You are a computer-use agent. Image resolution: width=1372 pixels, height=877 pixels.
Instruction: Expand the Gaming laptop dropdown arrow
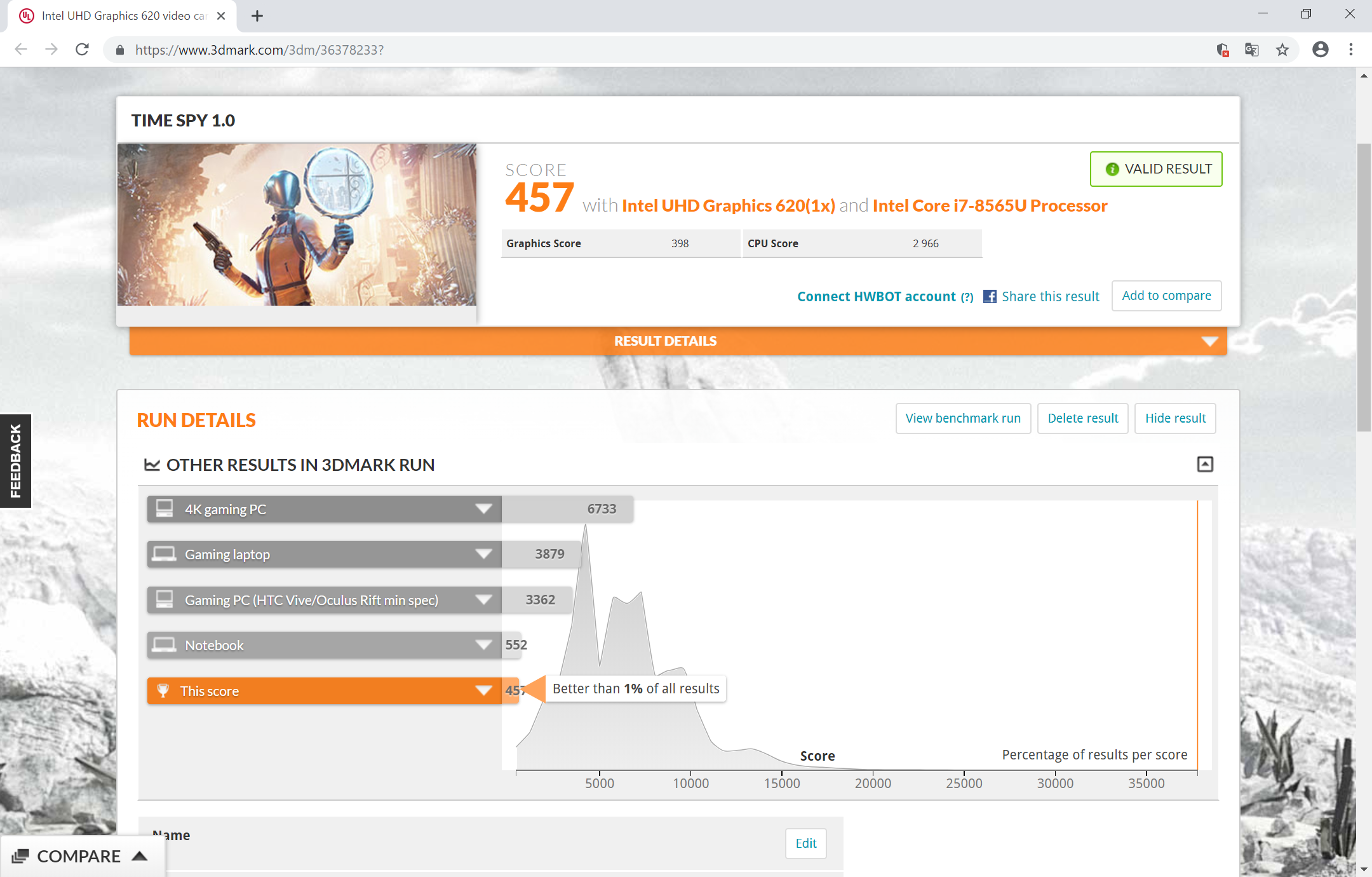[x=483, y=554]
